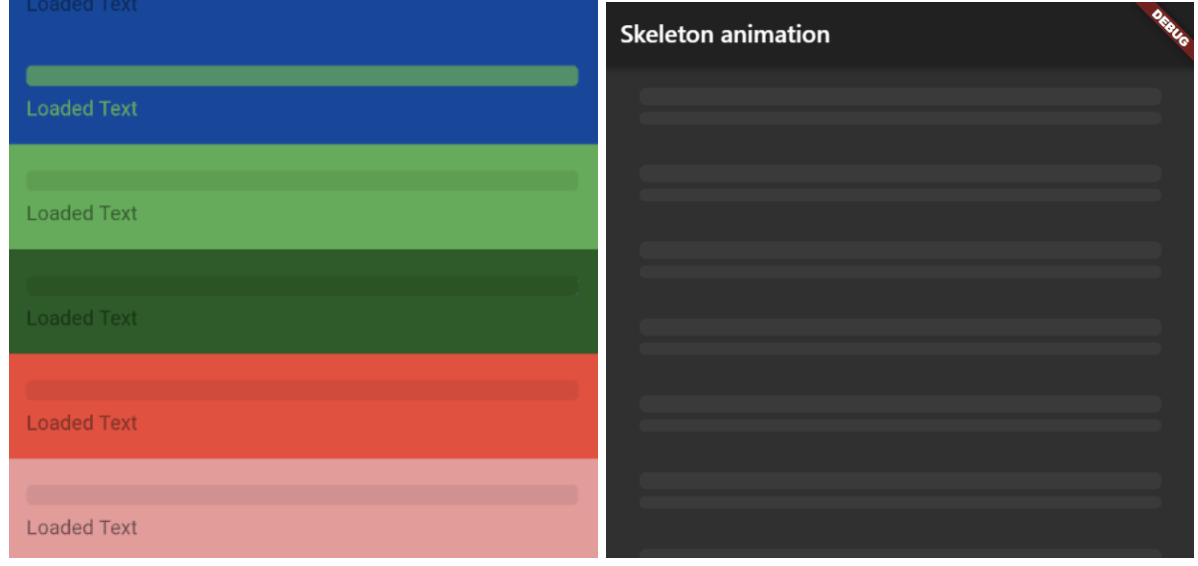Click the third thick gray skeleton placeholder
1198x566 pixels.
(900, 250)
